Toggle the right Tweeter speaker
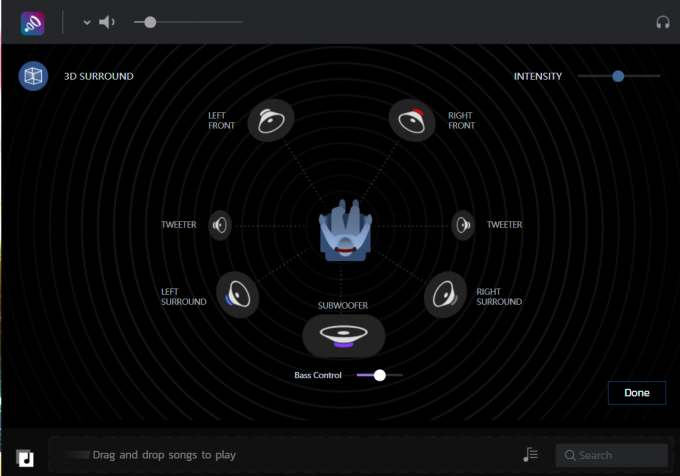Image resolution: width=680 pixels, height=476 pixels. pos(463,225)
